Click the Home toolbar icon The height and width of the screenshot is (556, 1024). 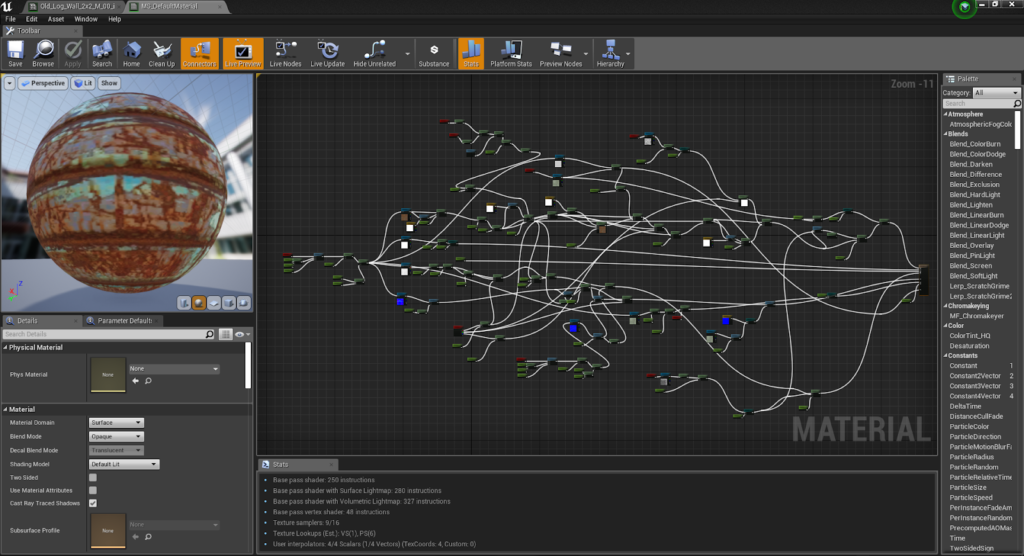click(x=131, y=54)
